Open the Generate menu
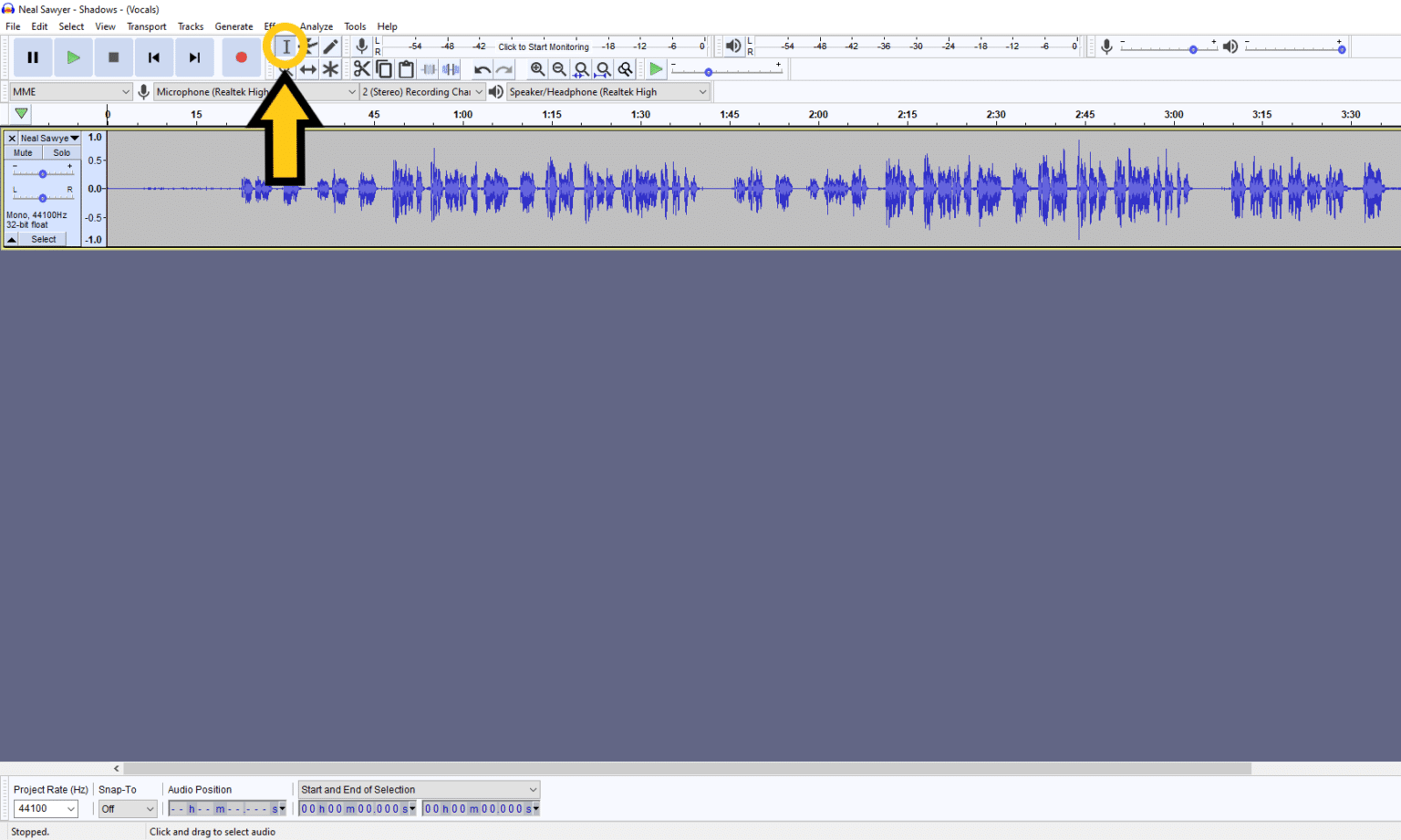The width and height of the screenshot is (1401, 840). coord(234,26)
